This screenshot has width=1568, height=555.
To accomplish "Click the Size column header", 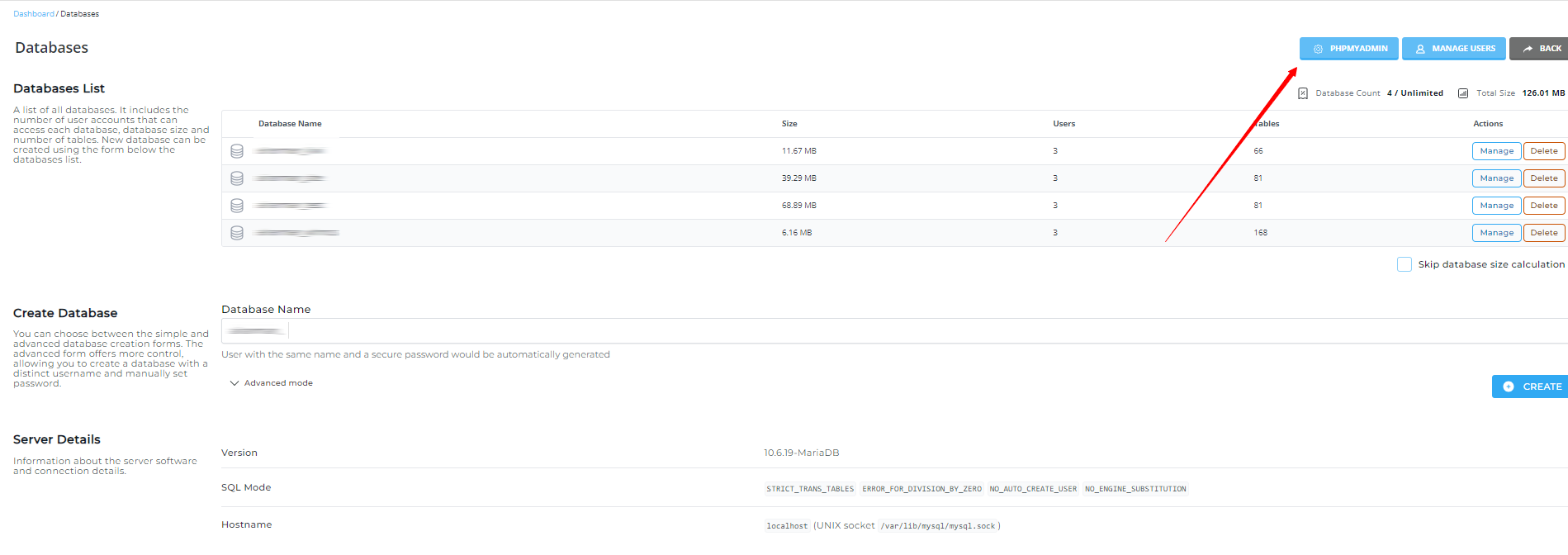I will coord(789,124).
